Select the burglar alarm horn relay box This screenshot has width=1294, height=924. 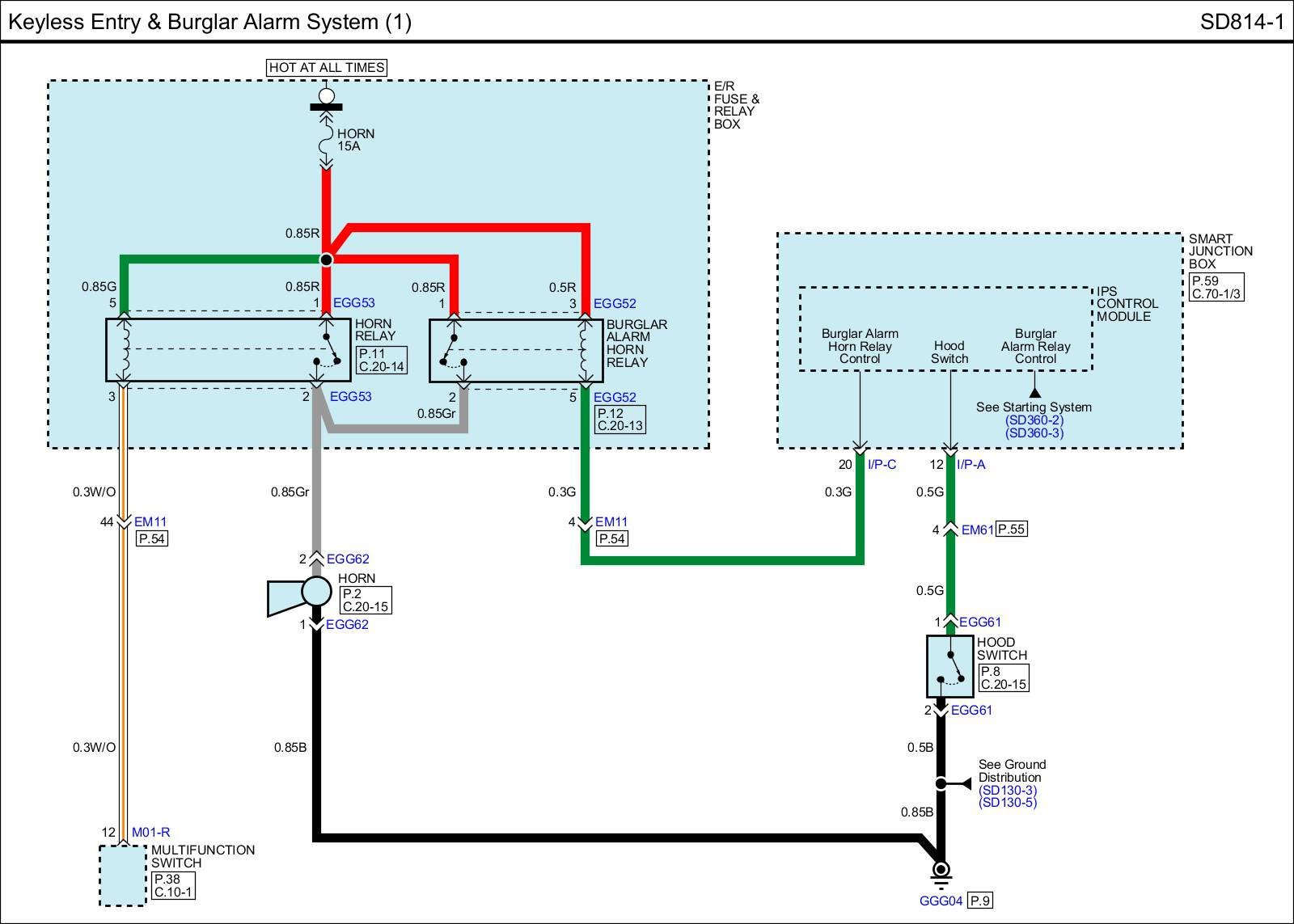(x=515, y=351)
